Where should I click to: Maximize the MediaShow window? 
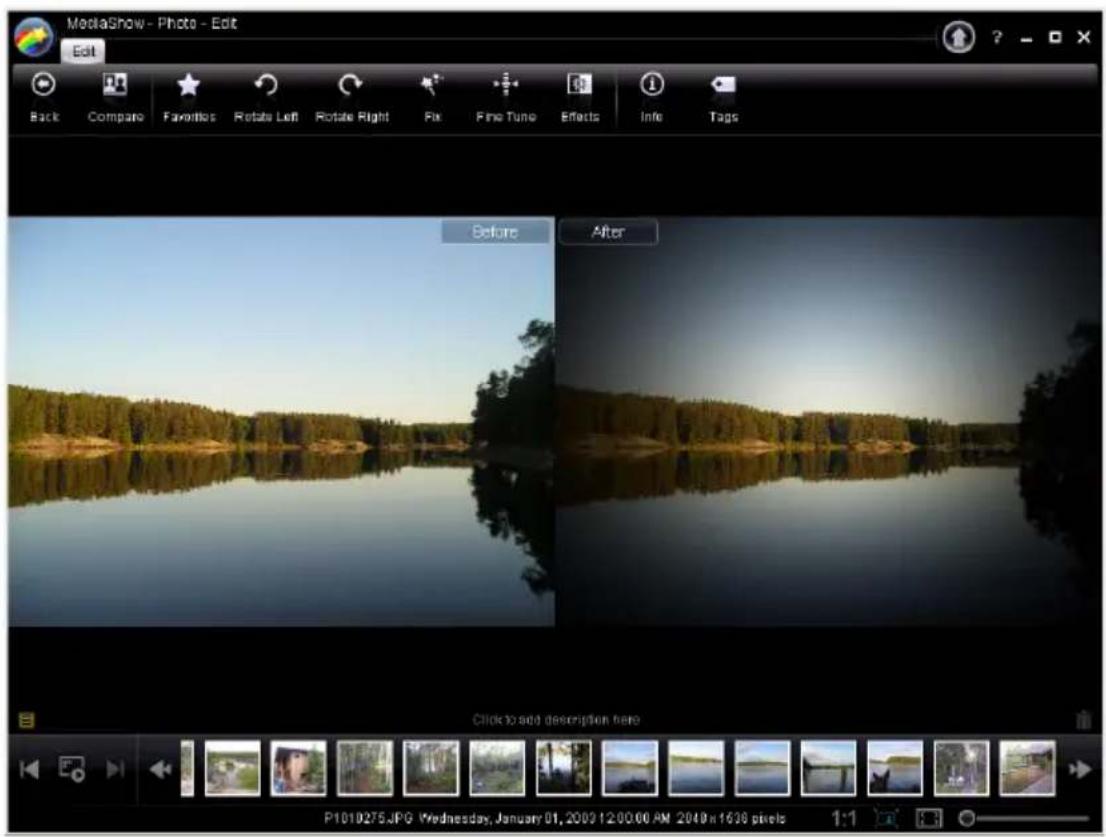tap(1055, 37)
